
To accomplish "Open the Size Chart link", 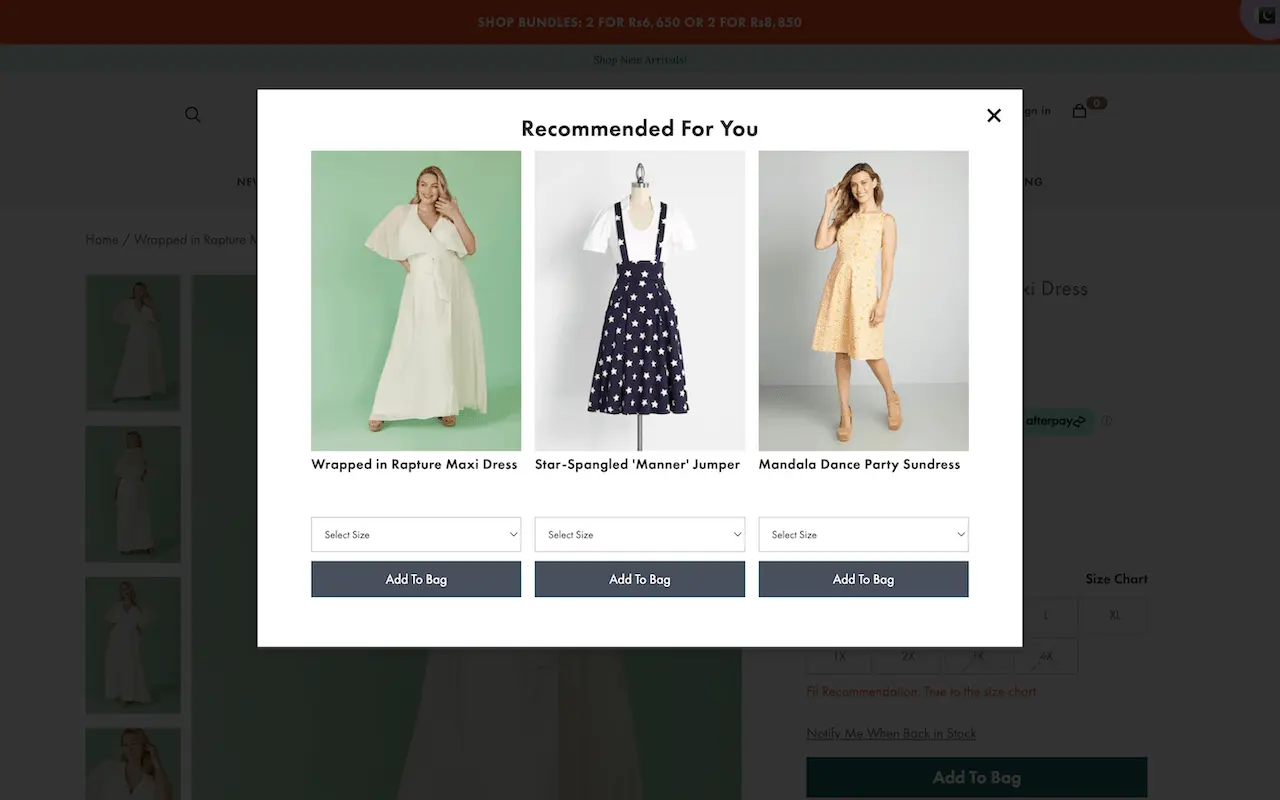I will point(1116,578).
